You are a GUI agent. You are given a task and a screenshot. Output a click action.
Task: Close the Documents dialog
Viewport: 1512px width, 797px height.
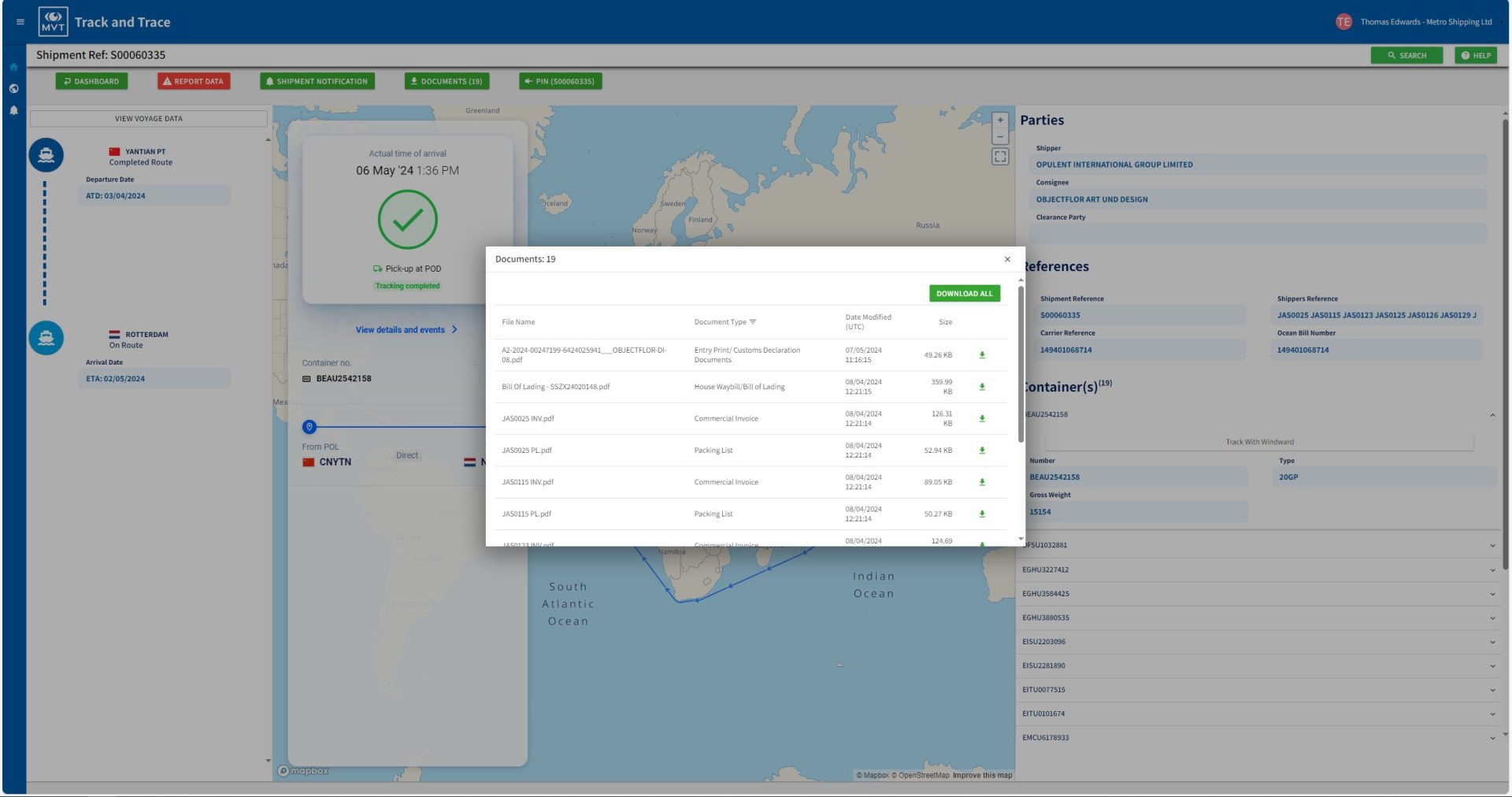click(1007, 259)
